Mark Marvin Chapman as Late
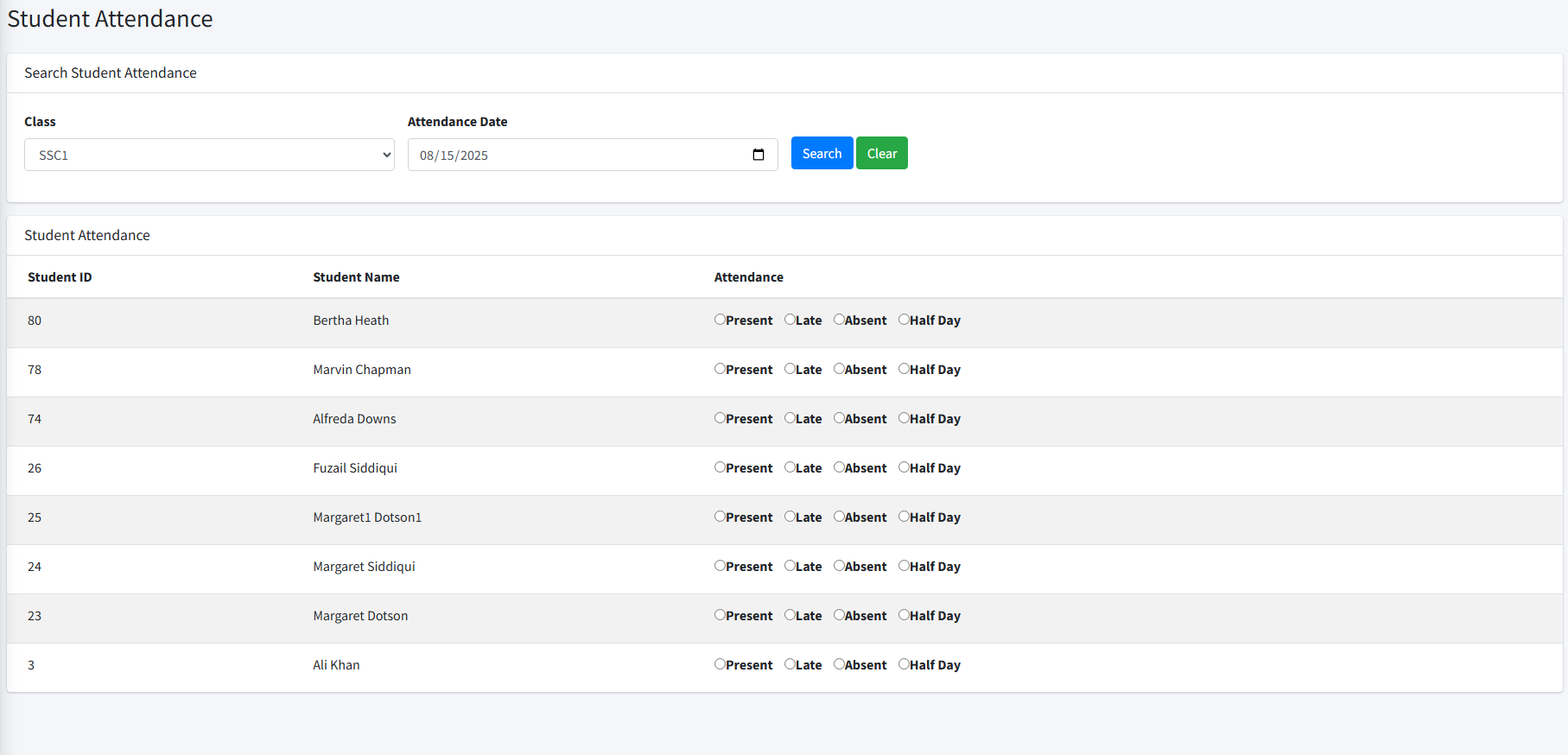This screenshot has width=1568, height=755. pos(790,369)
